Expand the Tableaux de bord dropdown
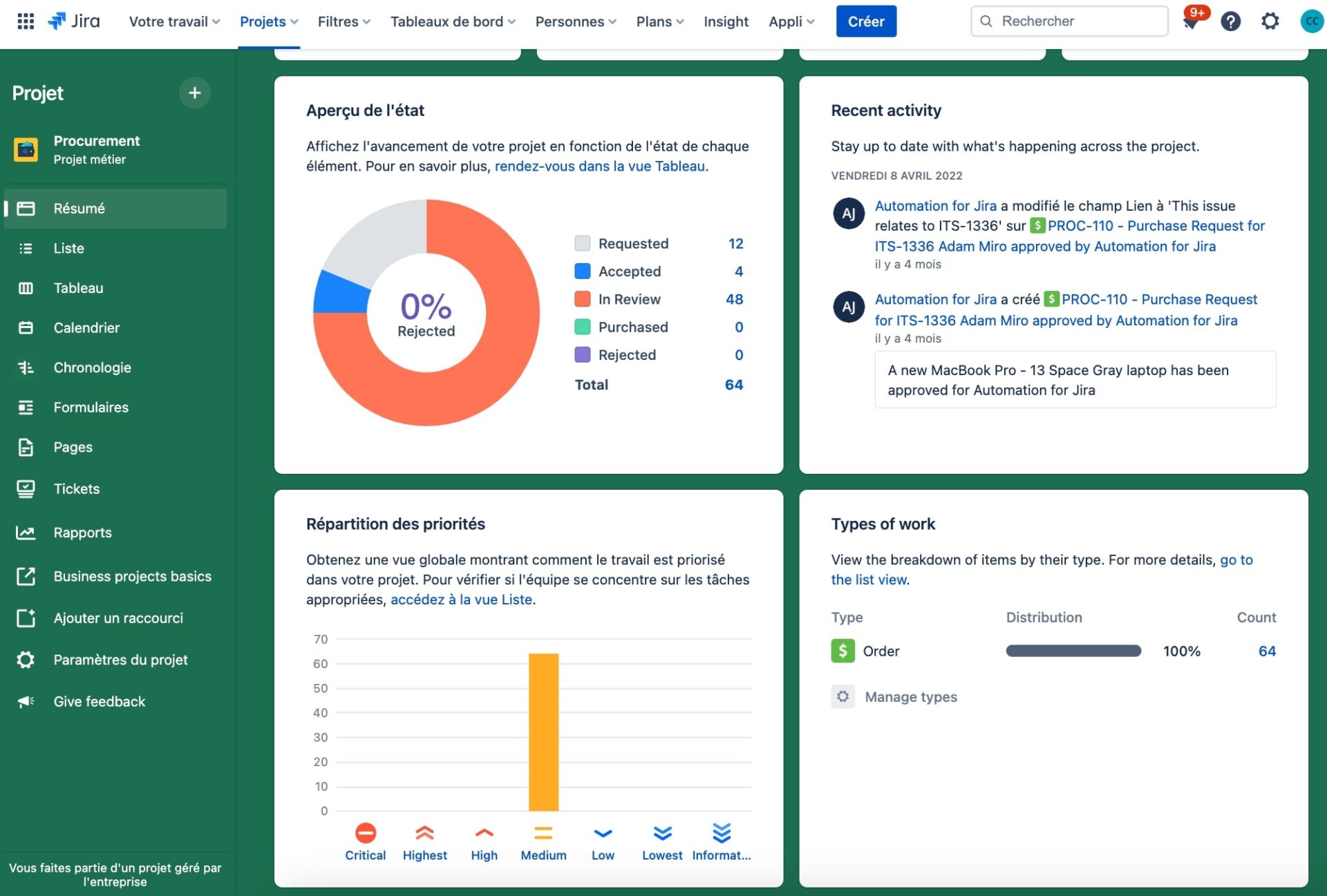Screen dimensions: 1327x896 click(x=453, y=21)
